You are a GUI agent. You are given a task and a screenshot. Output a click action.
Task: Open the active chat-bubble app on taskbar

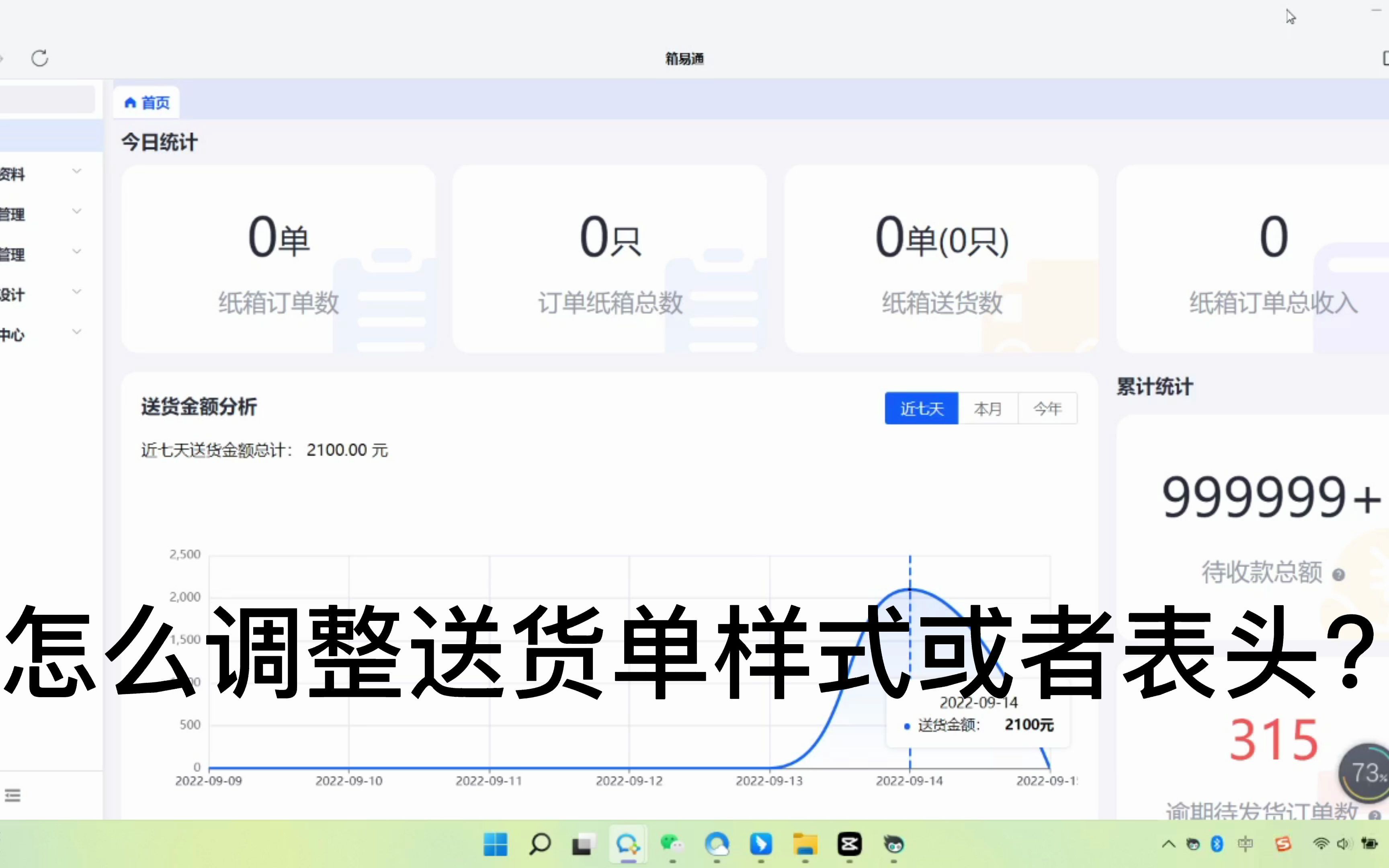pos(628,844)
